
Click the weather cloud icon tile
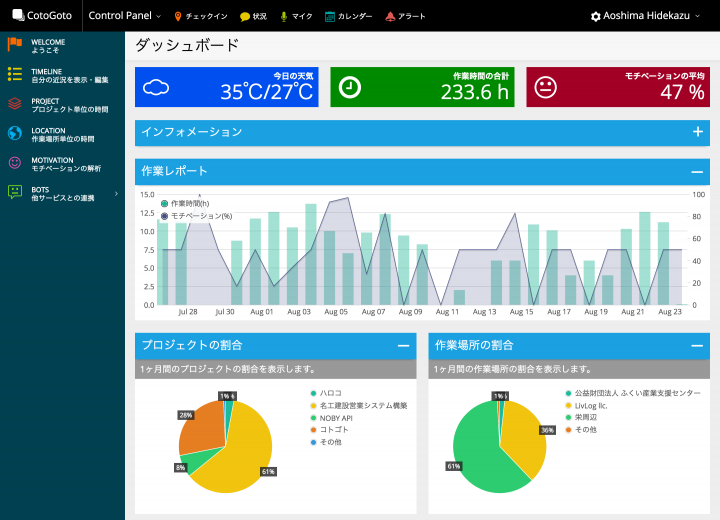tap(156, 88)
